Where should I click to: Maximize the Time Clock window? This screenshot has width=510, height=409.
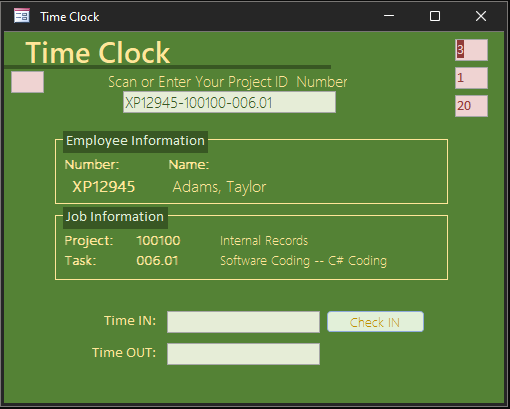(x=435, y=16)
